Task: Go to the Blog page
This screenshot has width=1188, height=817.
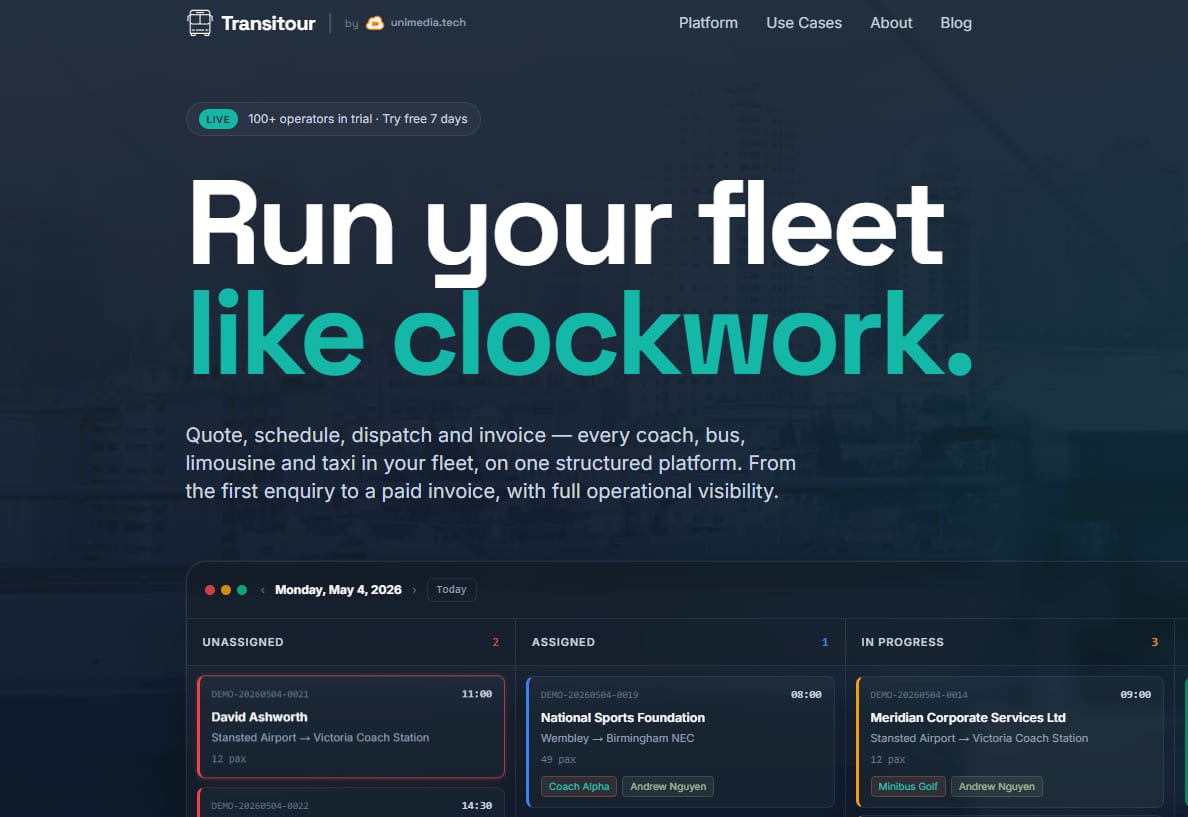Action: pyautogui.click(x=956, y=23)
